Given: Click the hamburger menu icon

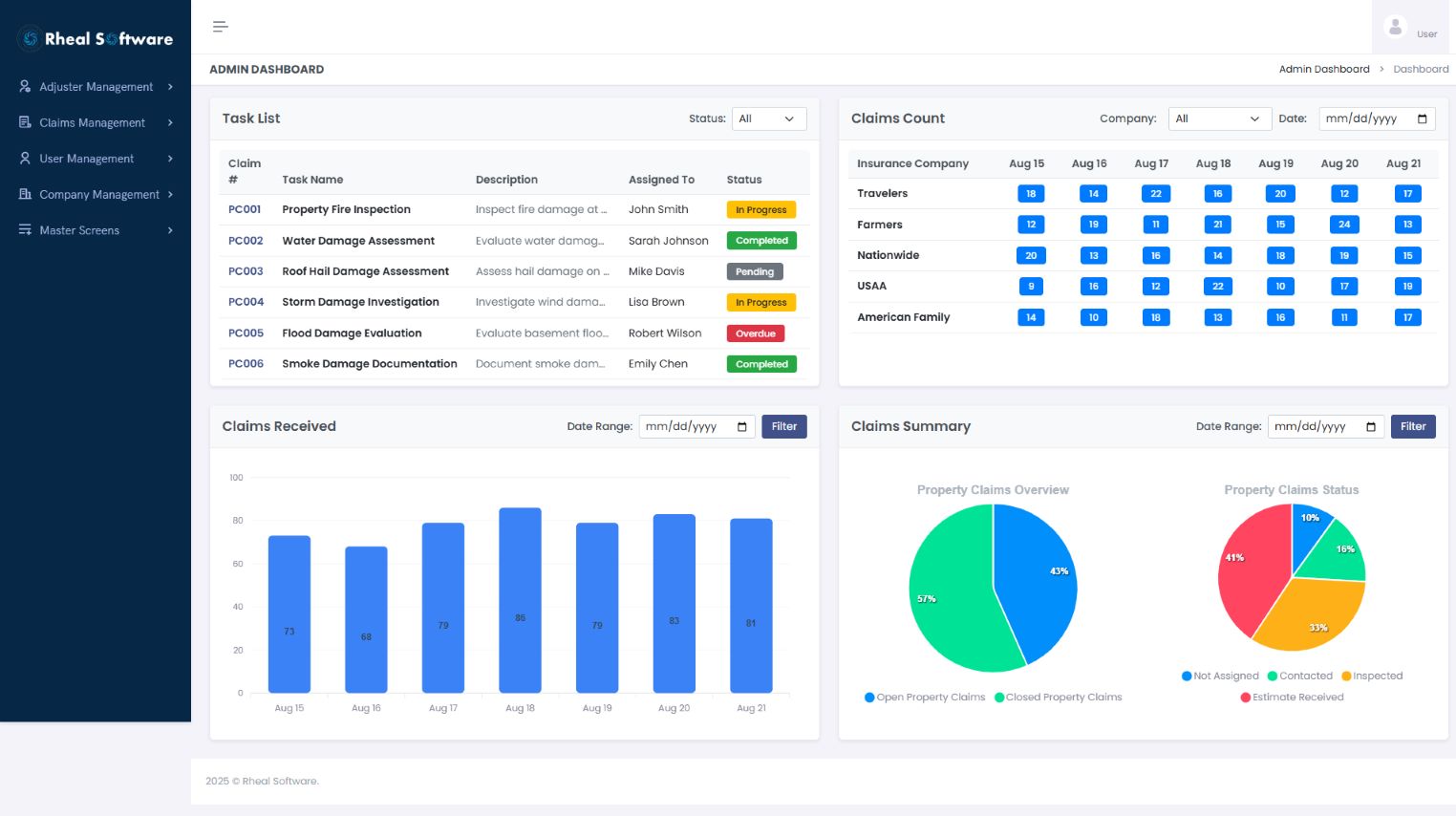Looking at the screenshot, I should (x=221, y=27).
